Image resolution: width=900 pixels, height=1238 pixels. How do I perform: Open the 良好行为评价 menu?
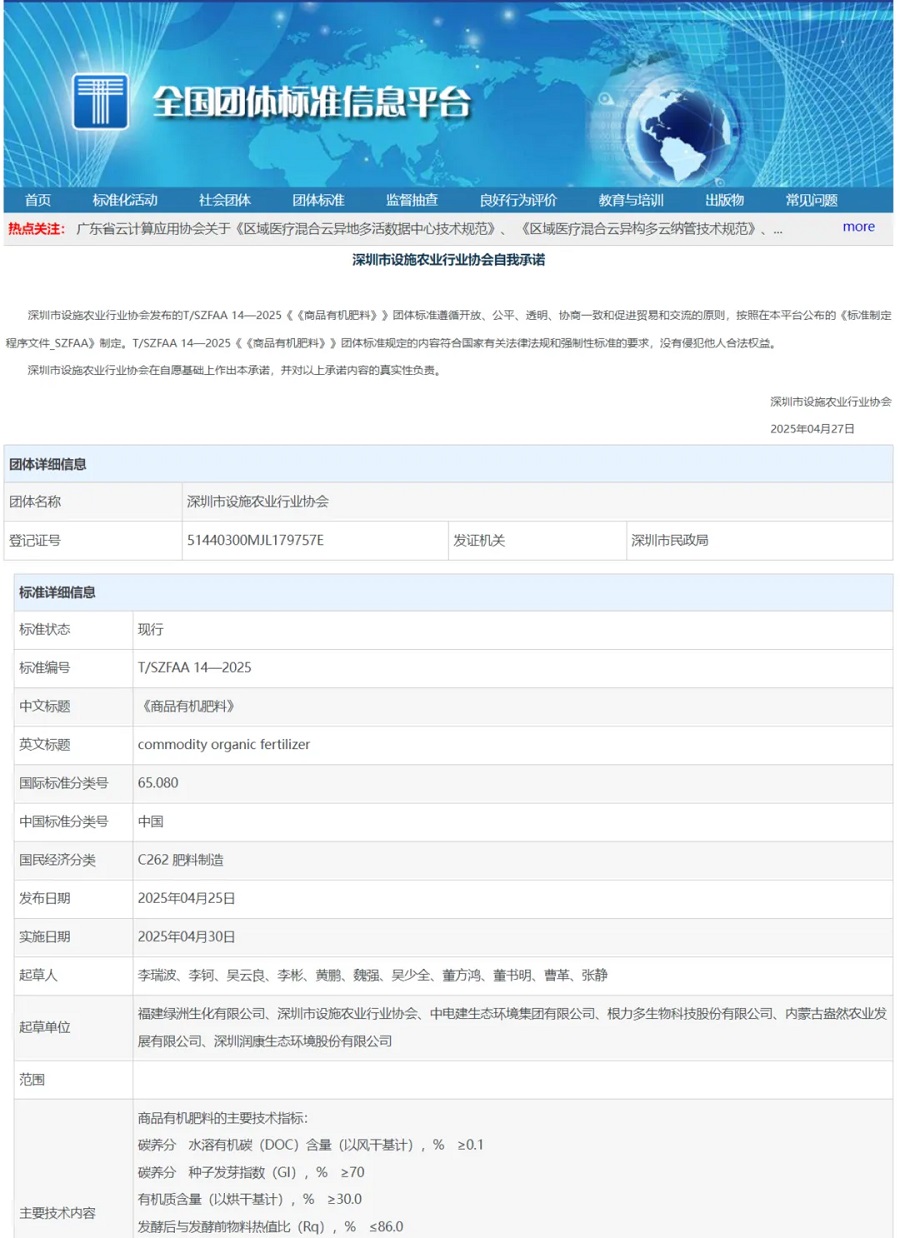point(518,200)
